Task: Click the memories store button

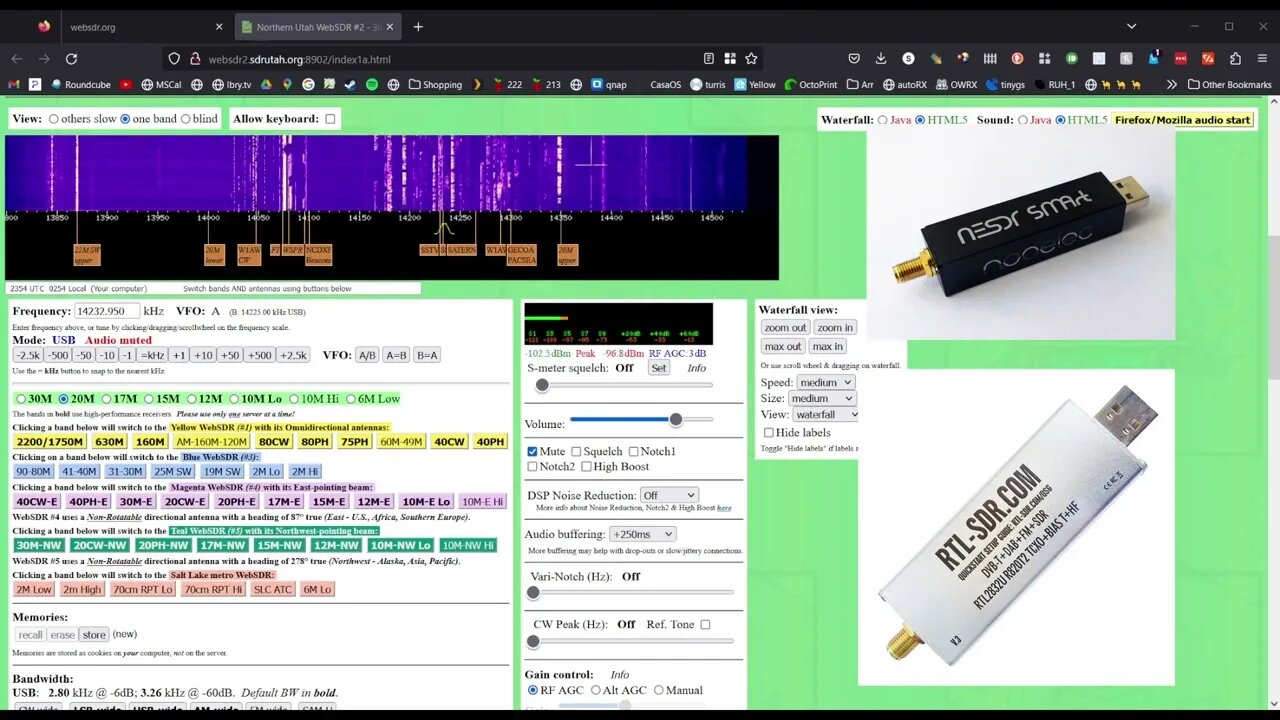Action: (x=94, y=634)
